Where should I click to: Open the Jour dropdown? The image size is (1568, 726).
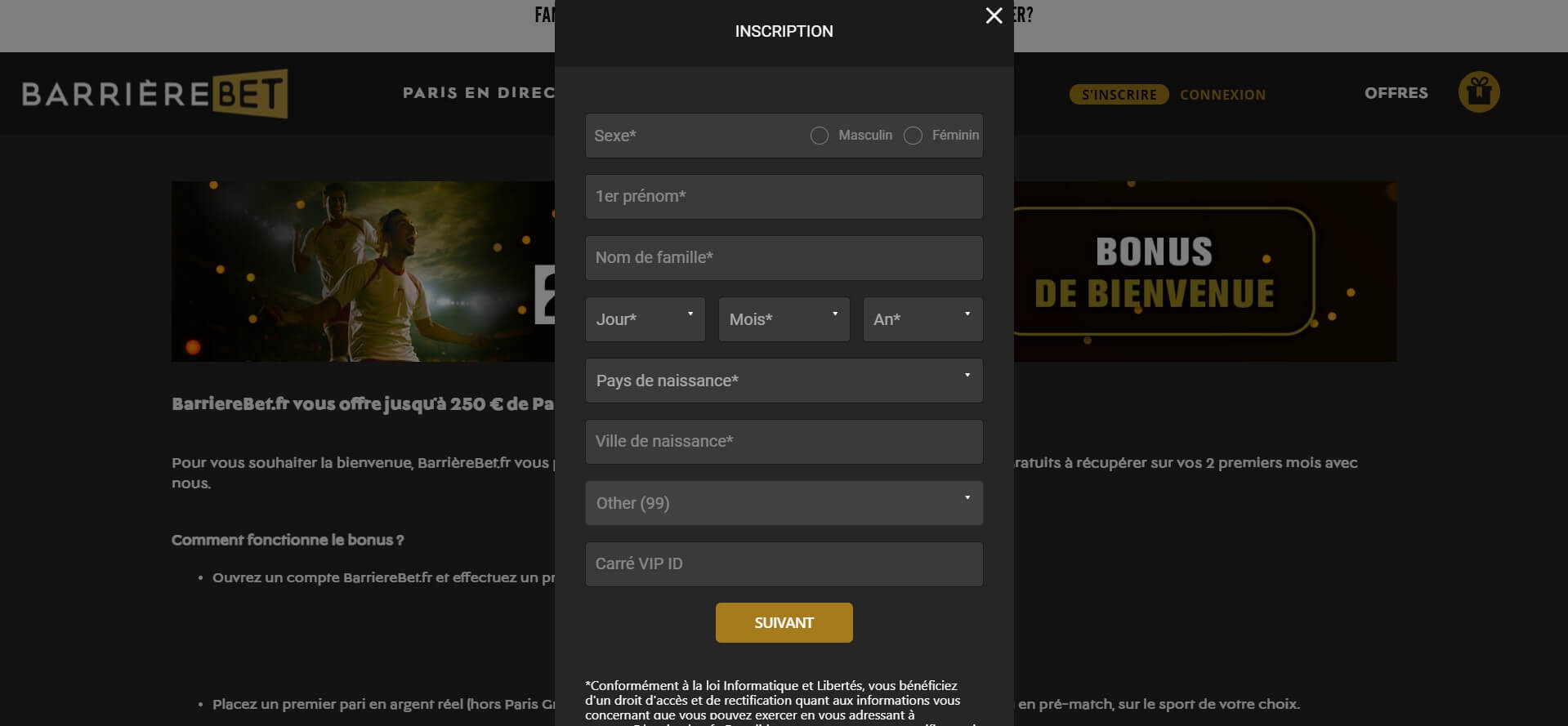coord(645,319)
